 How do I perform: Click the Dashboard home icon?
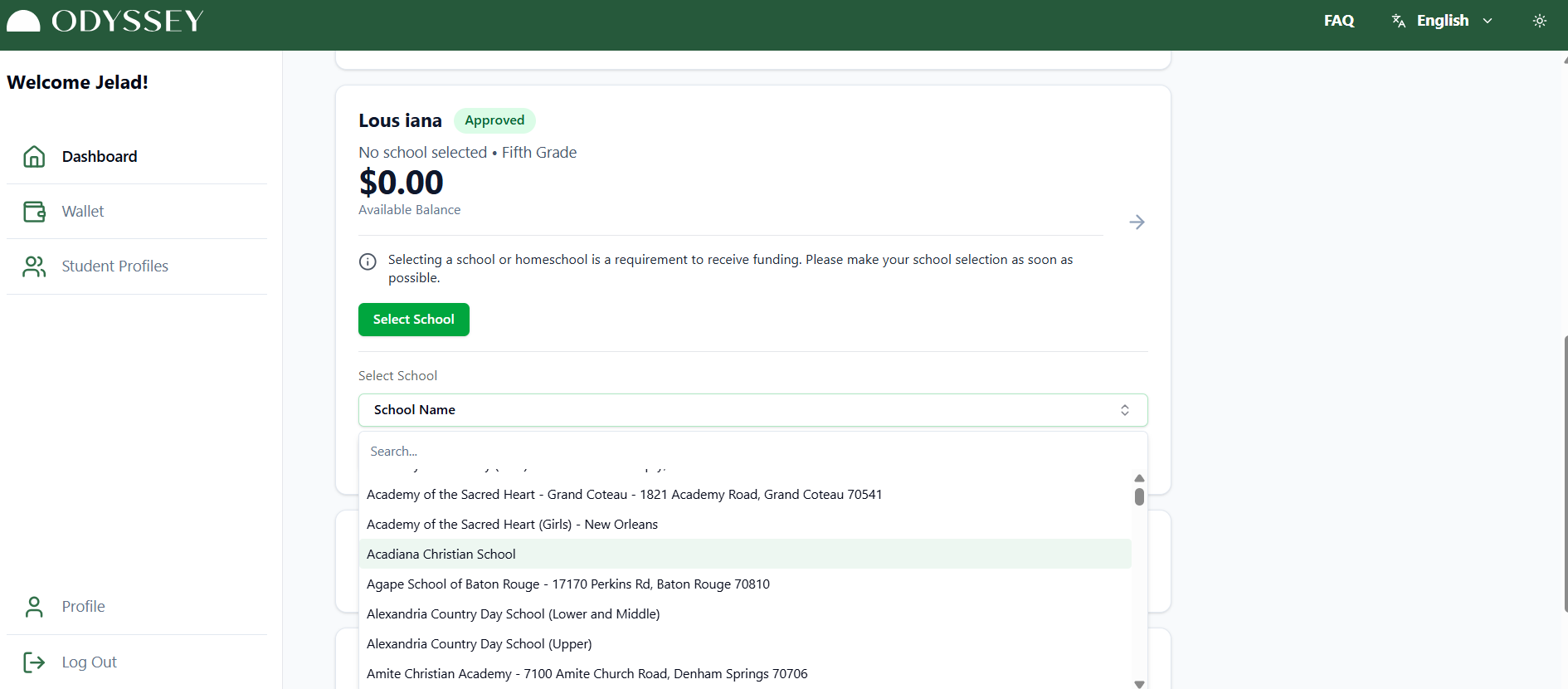pyautogui.click(x=34, y=157)
